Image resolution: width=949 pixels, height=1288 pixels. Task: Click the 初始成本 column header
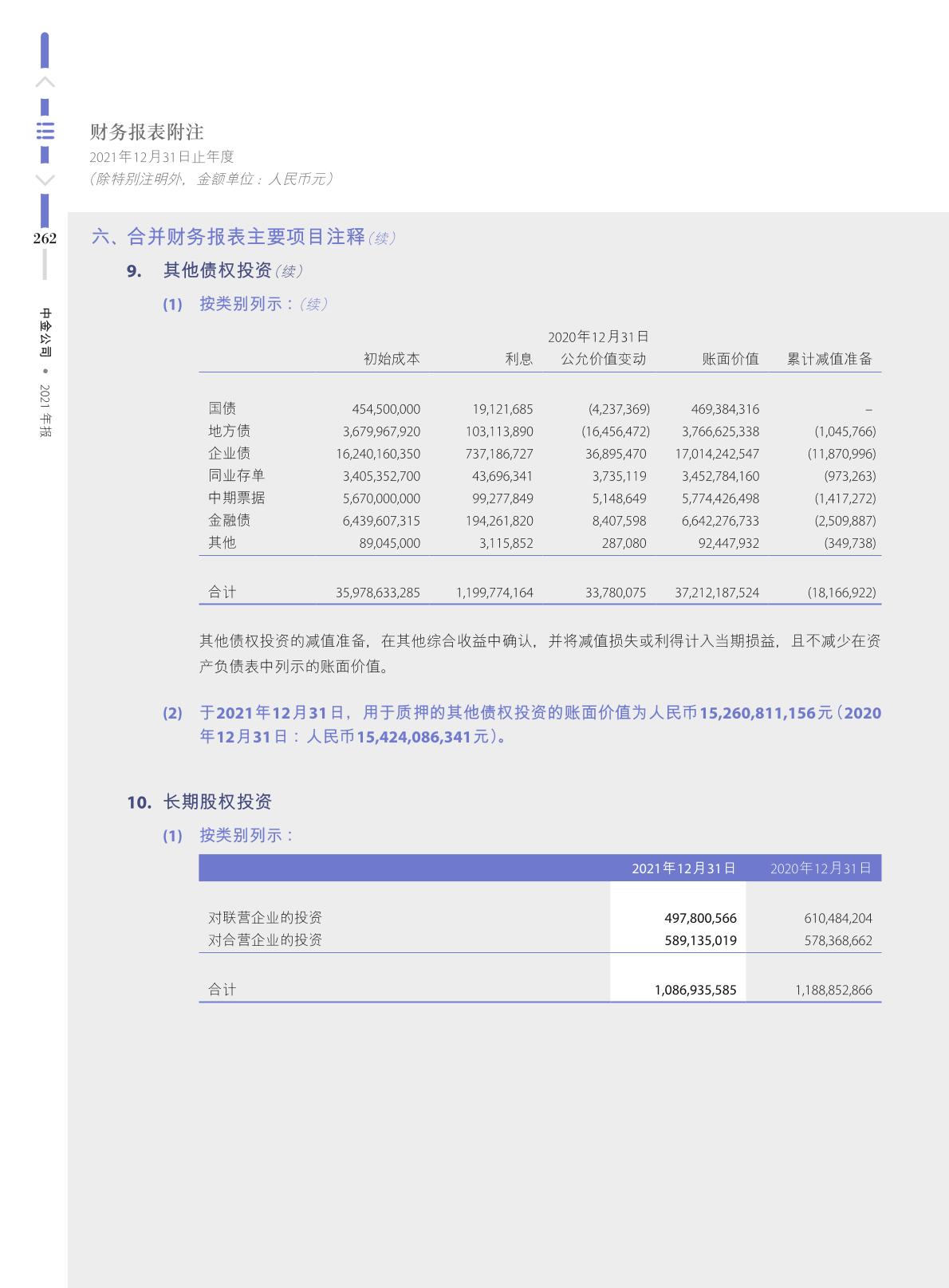[x=392, y=359]
